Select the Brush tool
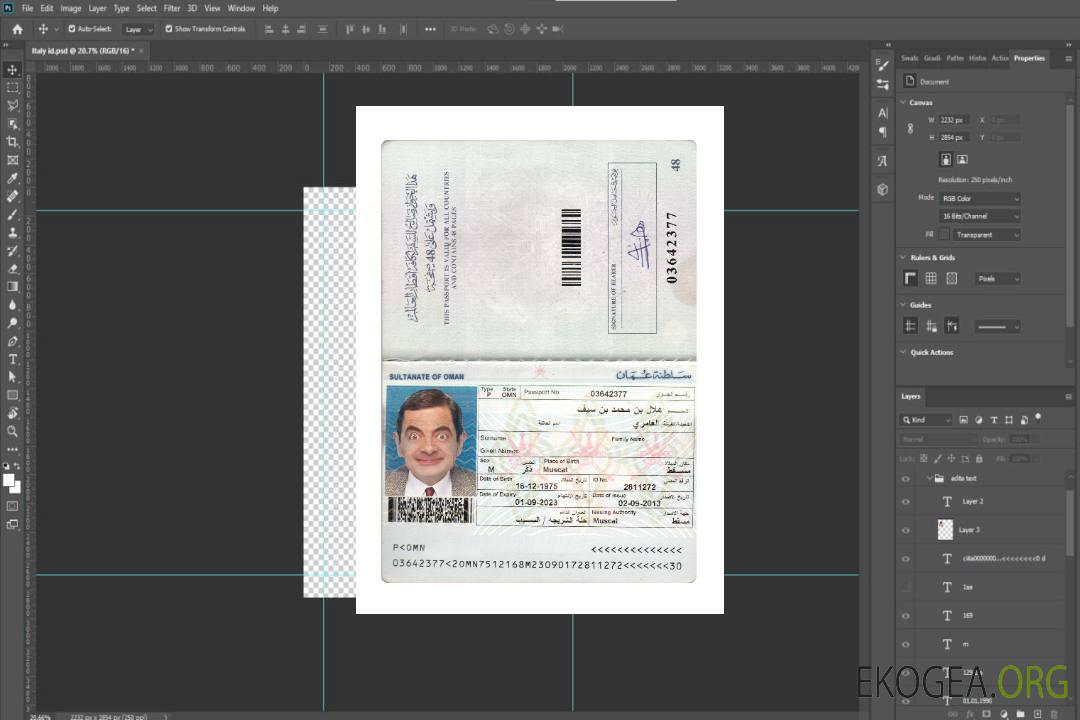The image size is (1080, 720). click(x=12, y=214)
